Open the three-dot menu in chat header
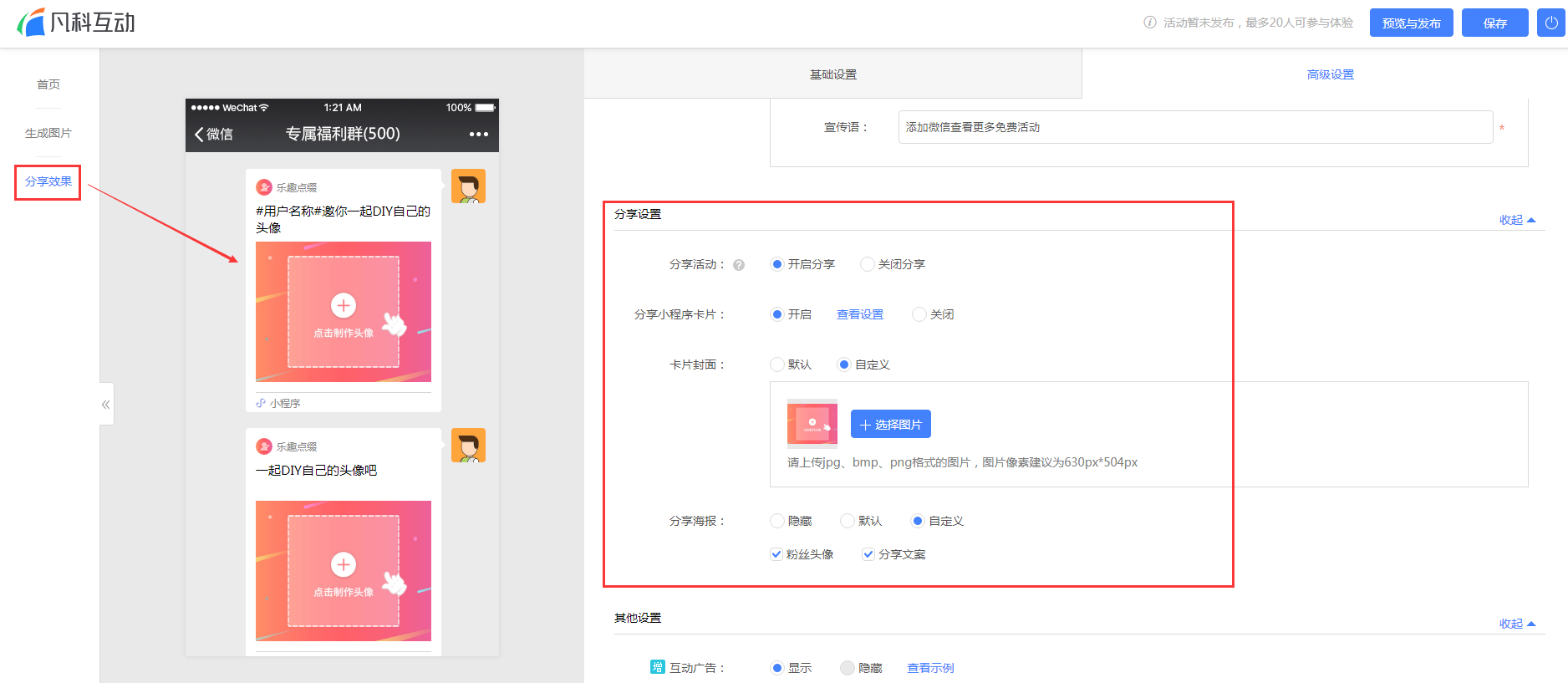Image resolution: width=1568 pixels, height=683 pixels. click(479, 134)
